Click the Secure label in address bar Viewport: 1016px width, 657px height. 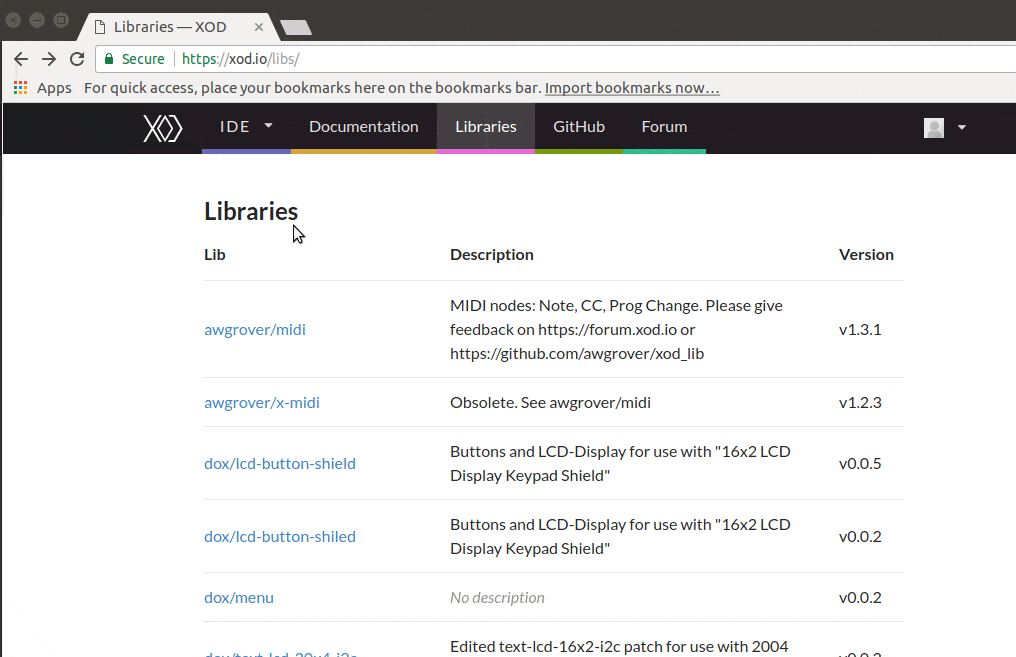143,59
